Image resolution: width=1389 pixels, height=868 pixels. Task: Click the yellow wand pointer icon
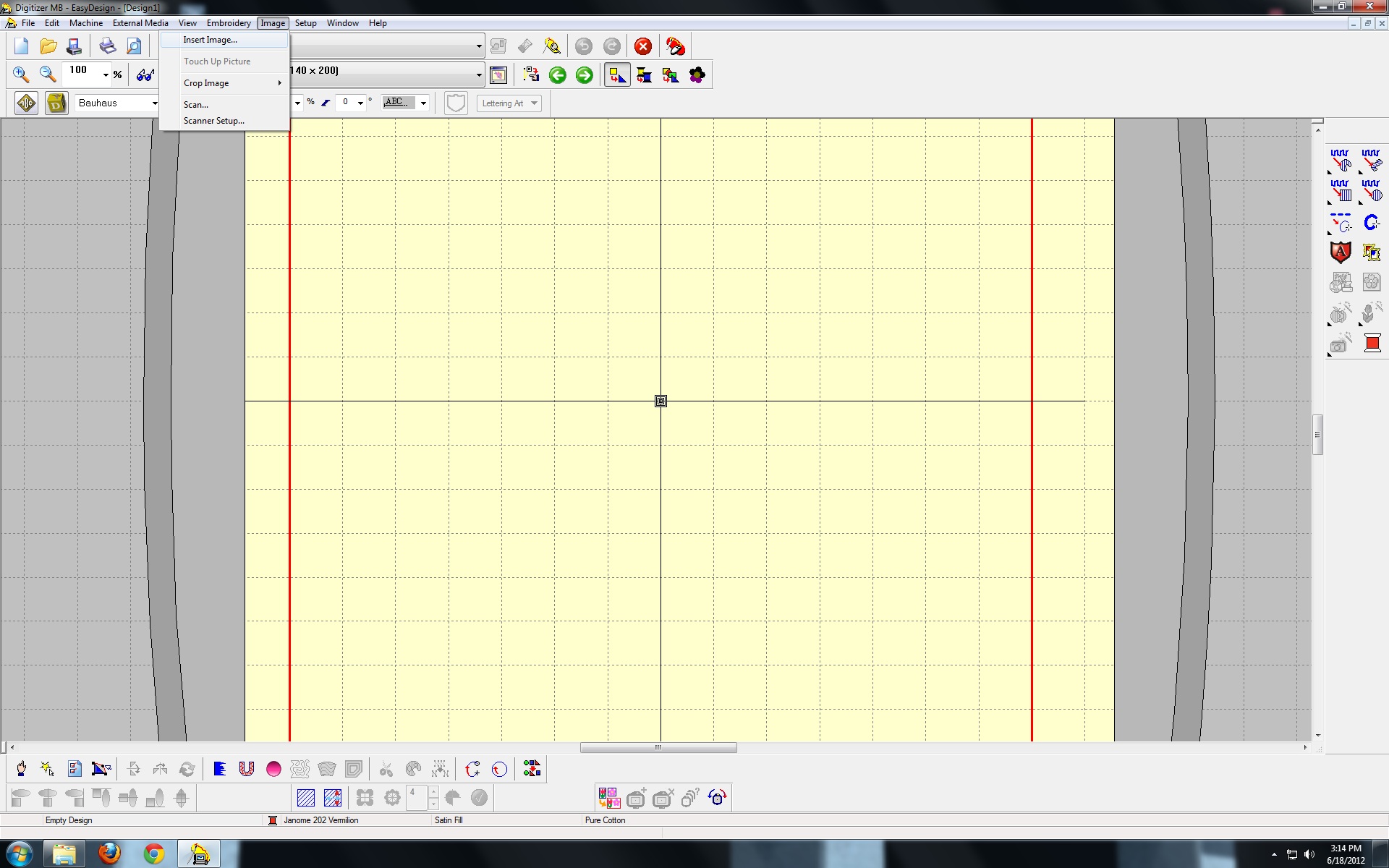point(48,769)
